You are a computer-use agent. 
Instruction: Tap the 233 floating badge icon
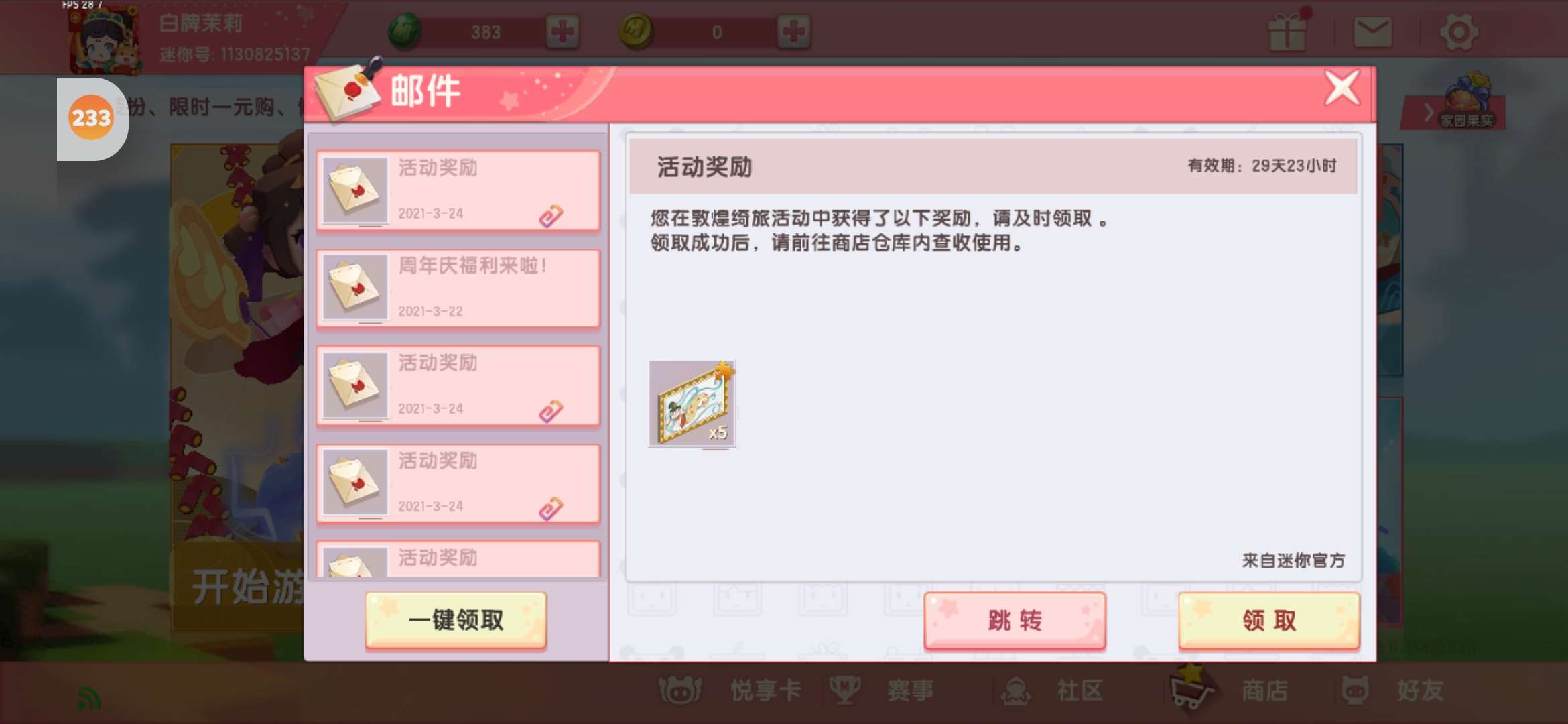point(91,119)
